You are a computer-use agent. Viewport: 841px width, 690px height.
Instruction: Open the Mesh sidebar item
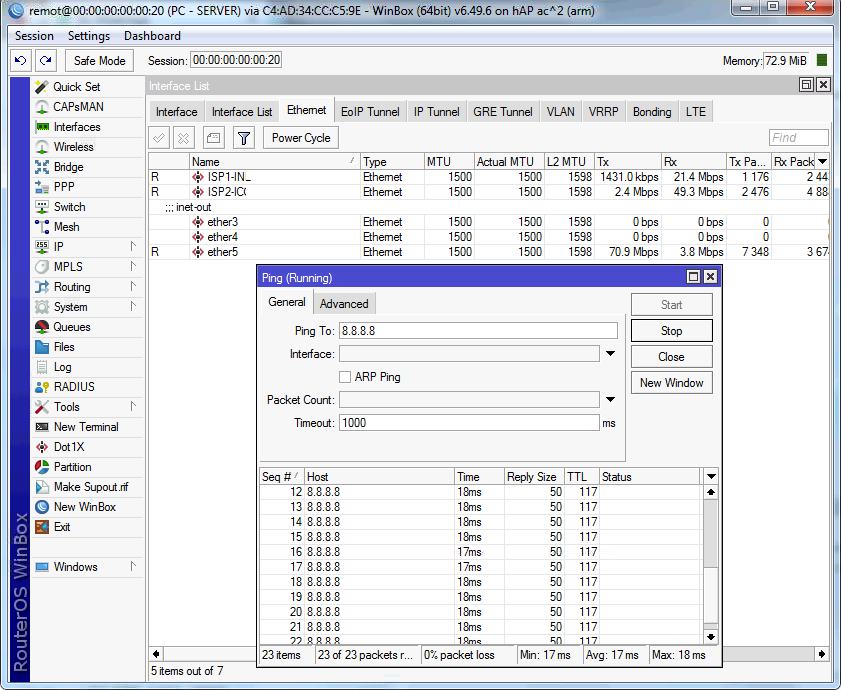click(67, 227)
